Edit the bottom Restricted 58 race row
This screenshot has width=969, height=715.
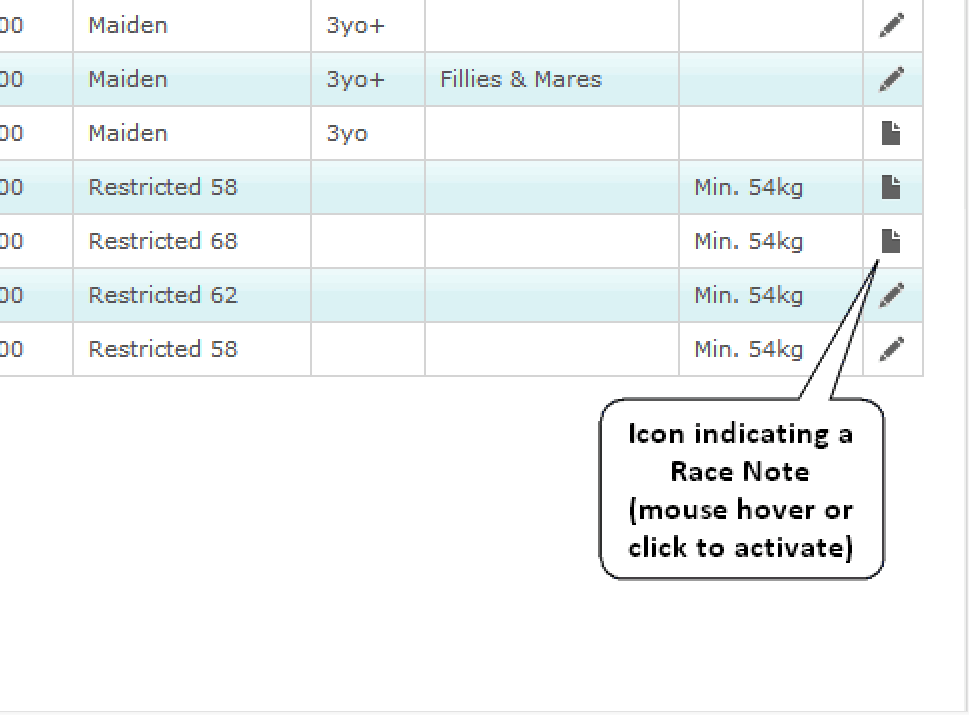click(x=892, y=349)
